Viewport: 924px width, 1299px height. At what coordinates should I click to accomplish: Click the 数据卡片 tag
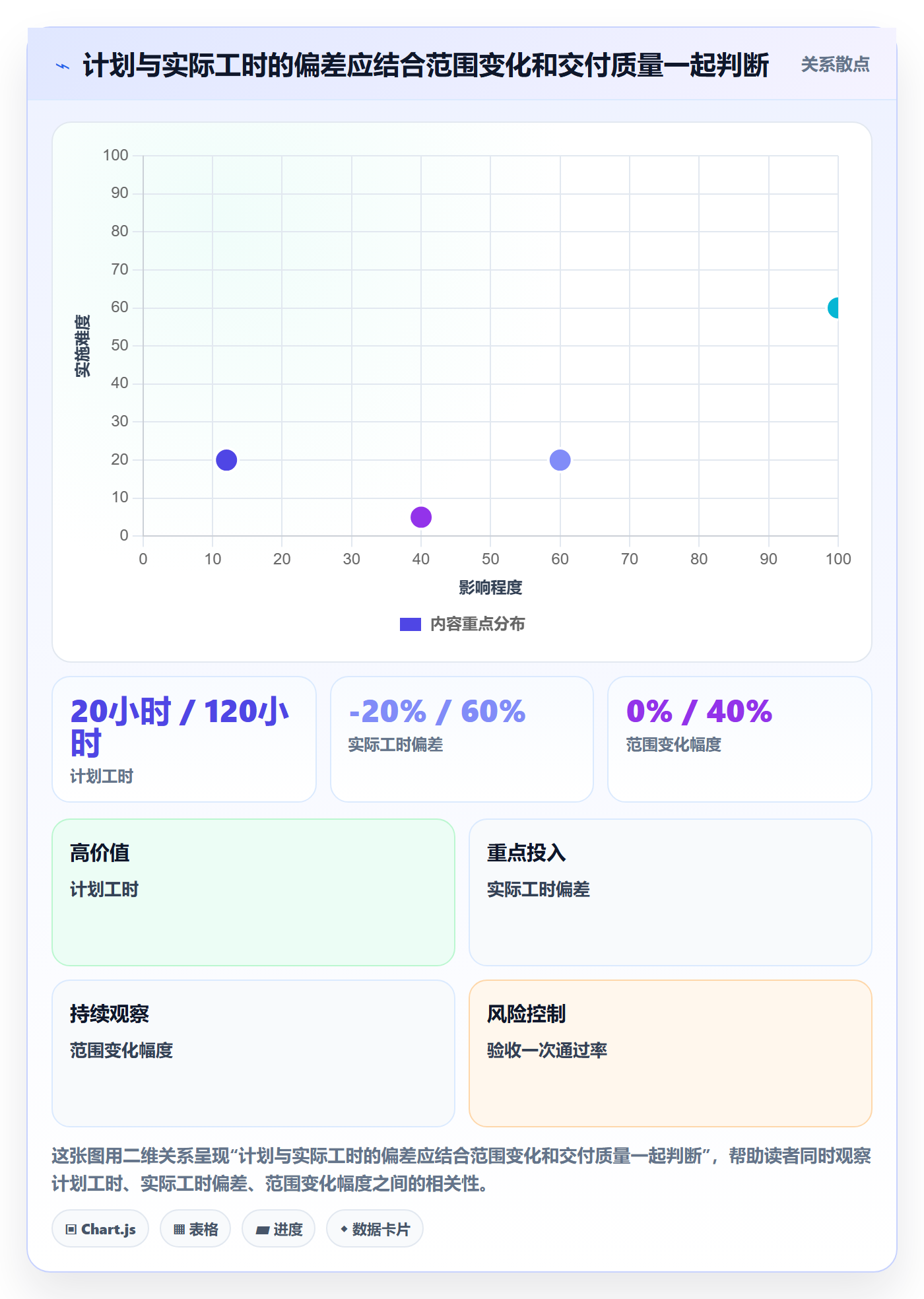pos(375,1229)
